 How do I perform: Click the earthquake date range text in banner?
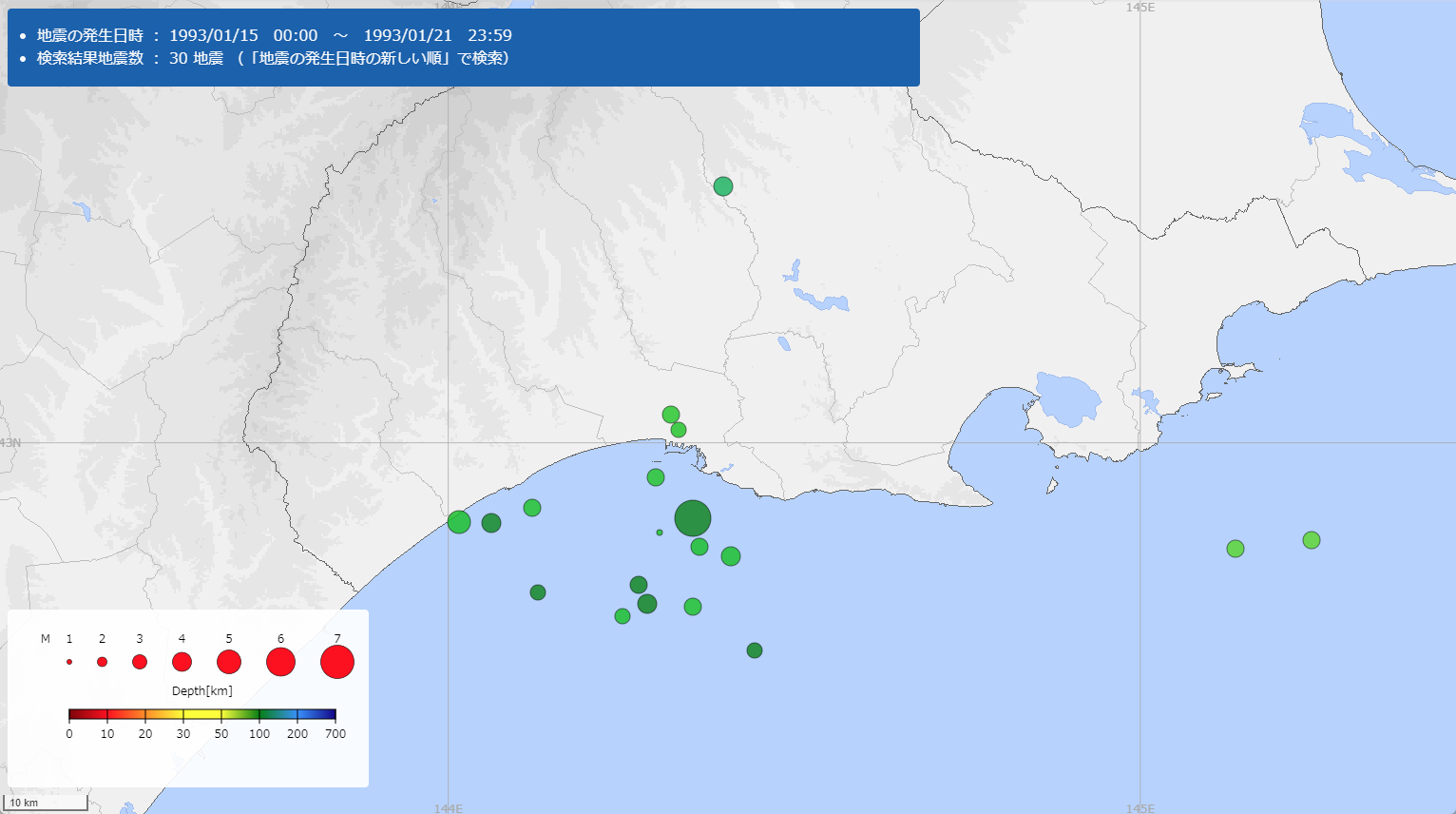click(x=274, y=35)
